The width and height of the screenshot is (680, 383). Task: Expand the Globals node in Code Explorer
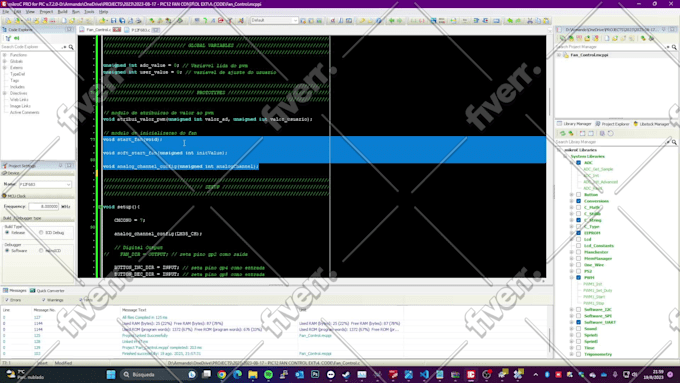click(5, 61)
